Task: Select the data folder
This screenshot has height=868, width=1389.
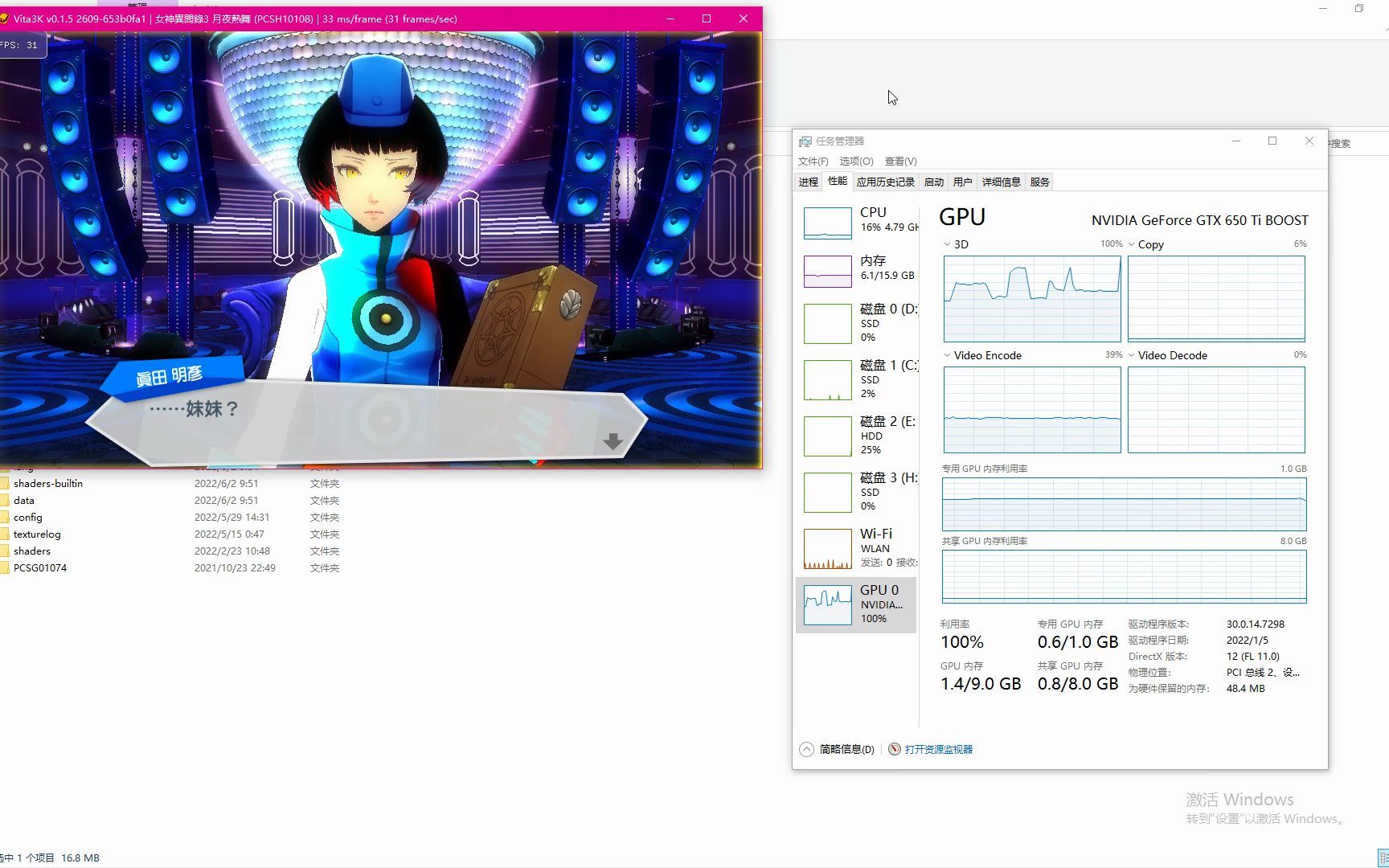Action: 24,501
